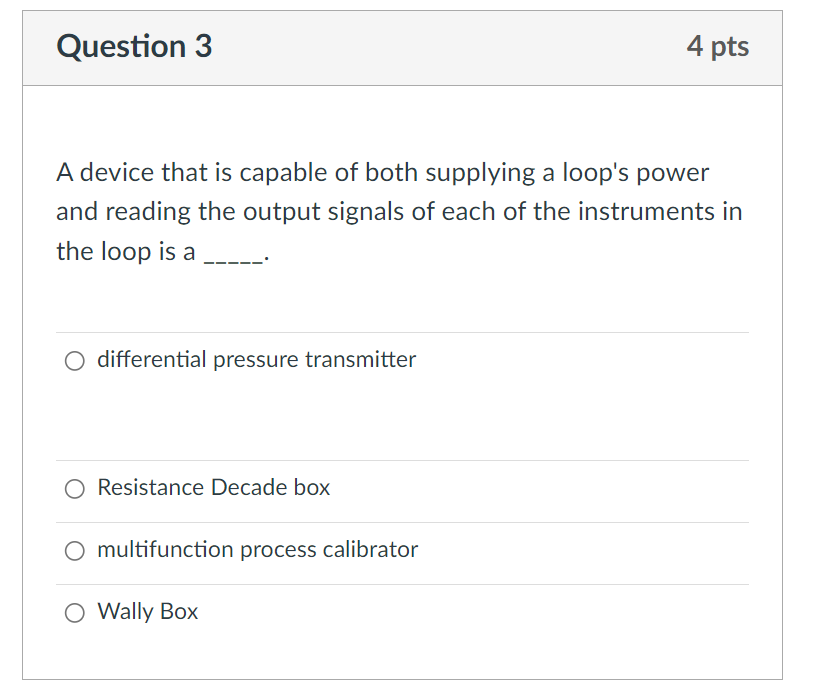This screenshot has height=688, width=835.
Task: Click the question prompt text
Action: click(x=398, y=211)
